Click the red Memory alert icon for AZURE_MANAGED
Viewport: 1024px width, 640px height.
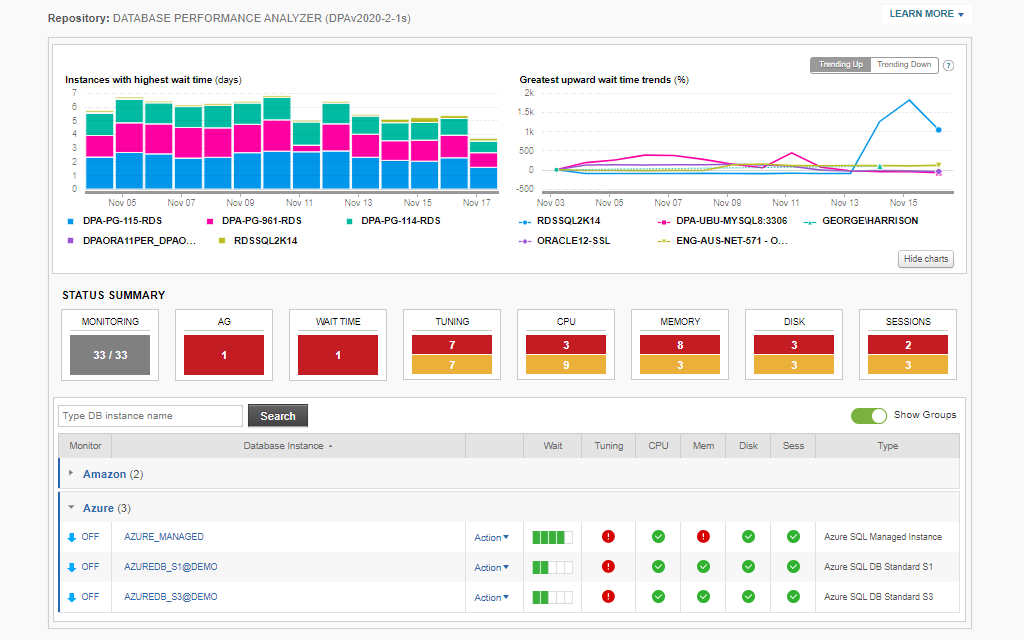(x=703, y=536)
